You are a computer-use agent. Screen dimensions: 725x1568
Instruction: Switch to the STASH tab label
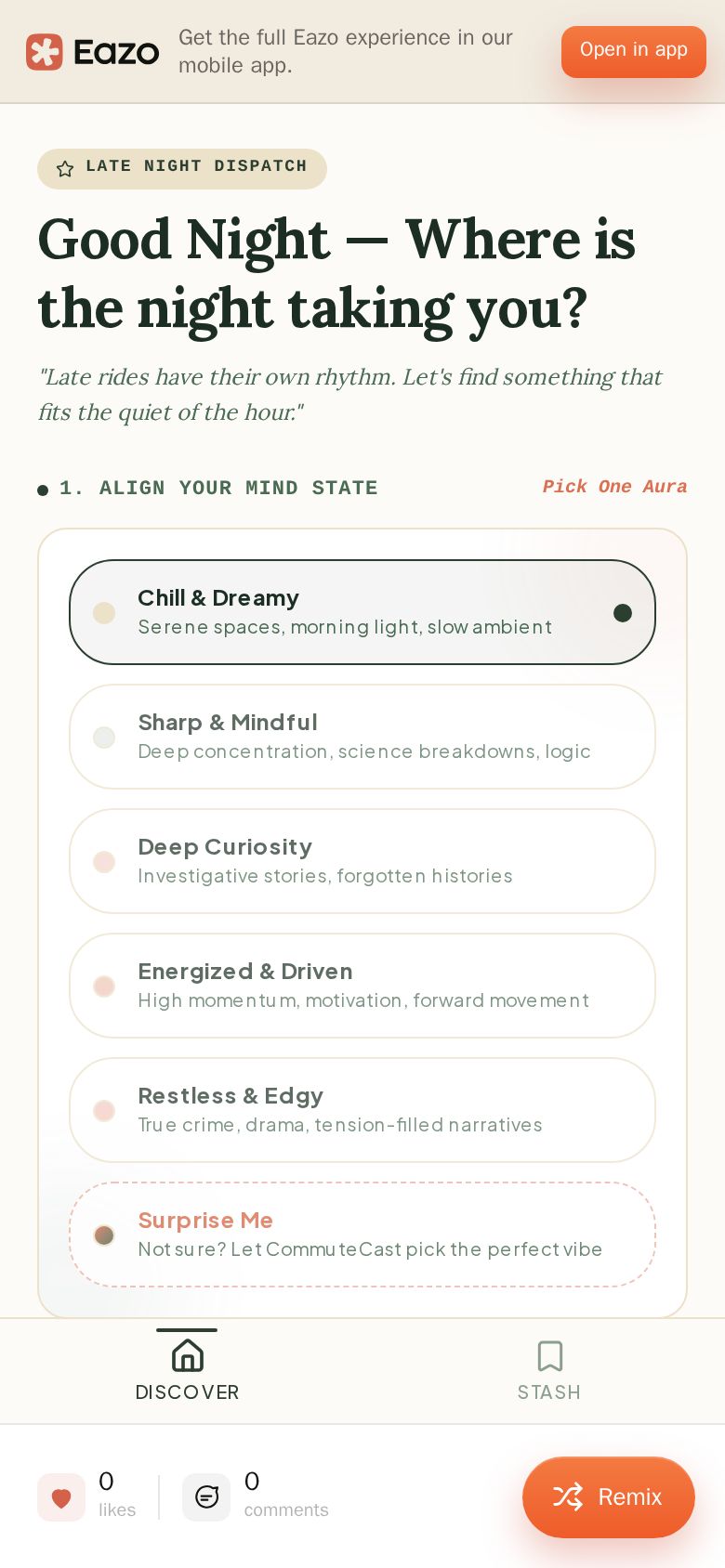pyautogui.click(x=549, y=1392)
